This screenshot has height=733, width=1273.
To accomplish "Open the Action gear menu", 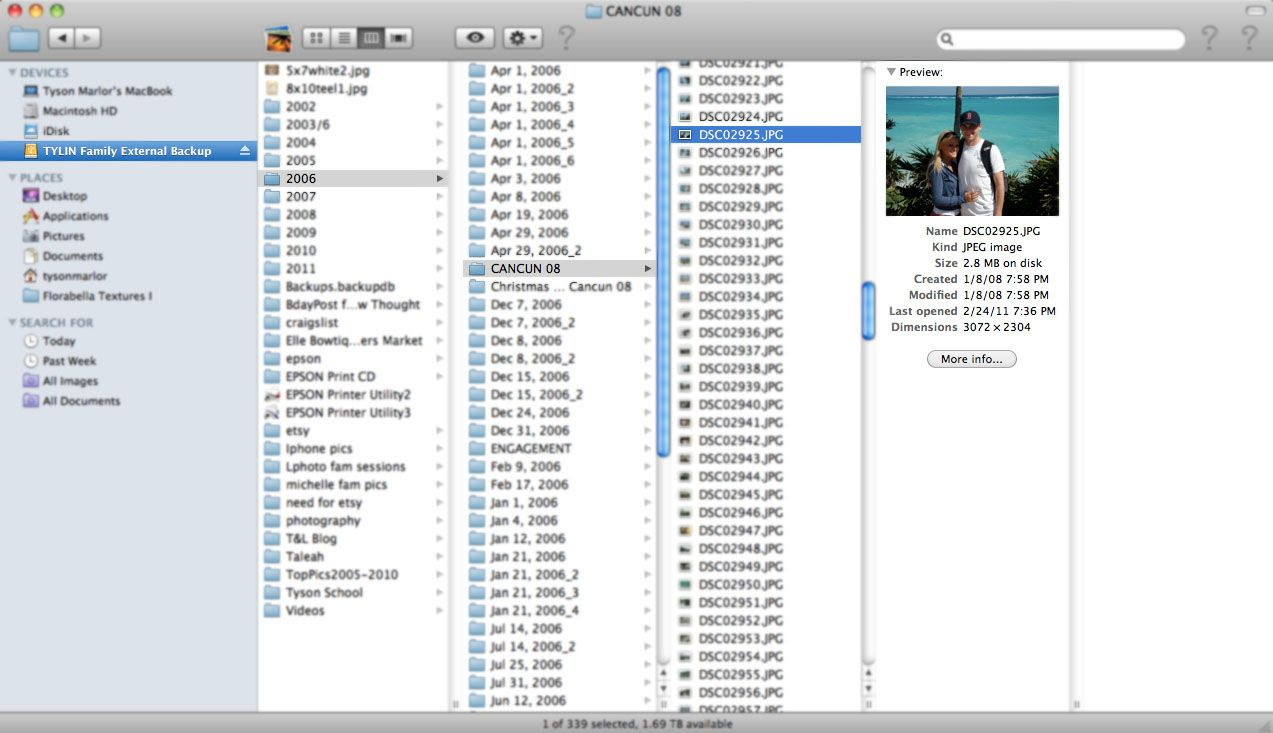I will click(523, 38).
